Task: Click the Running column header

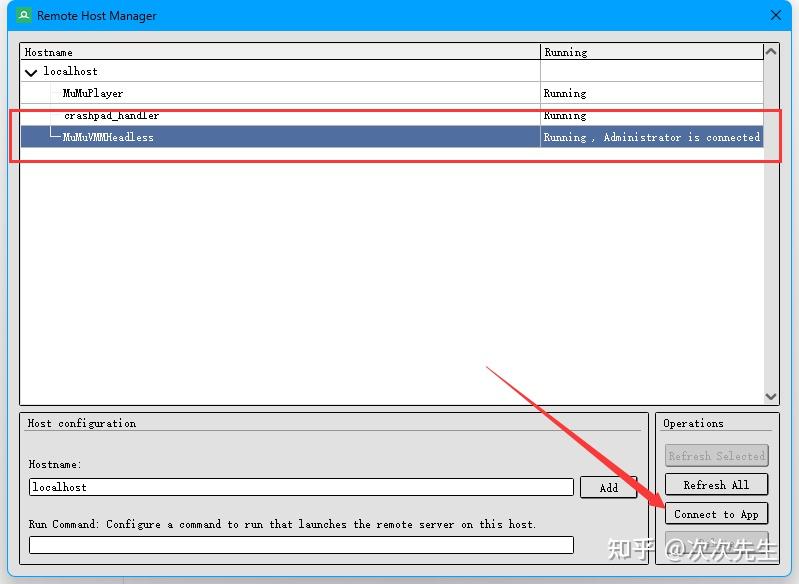Action: coord(650,52)
